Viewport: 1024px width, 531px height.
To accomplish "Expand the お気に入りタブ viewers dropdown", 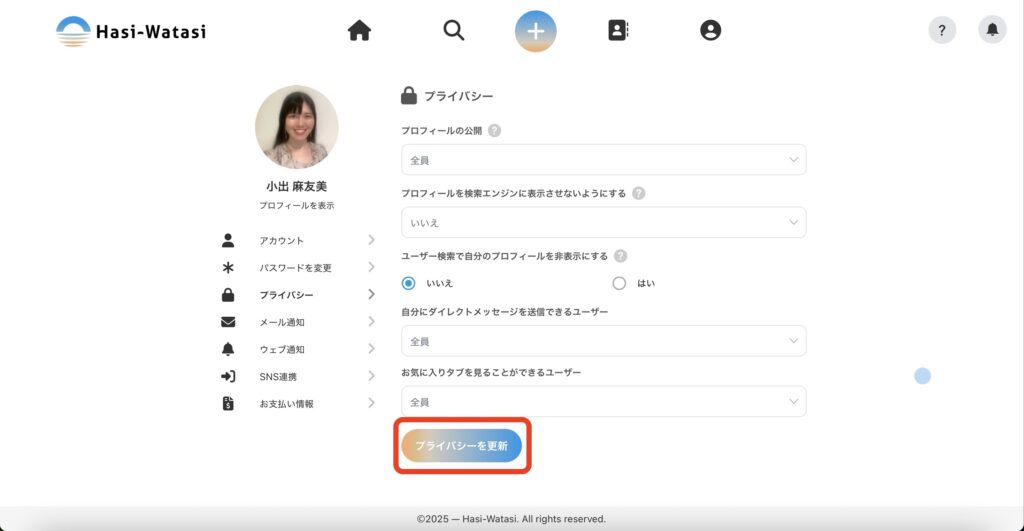I will coord(603,402).
